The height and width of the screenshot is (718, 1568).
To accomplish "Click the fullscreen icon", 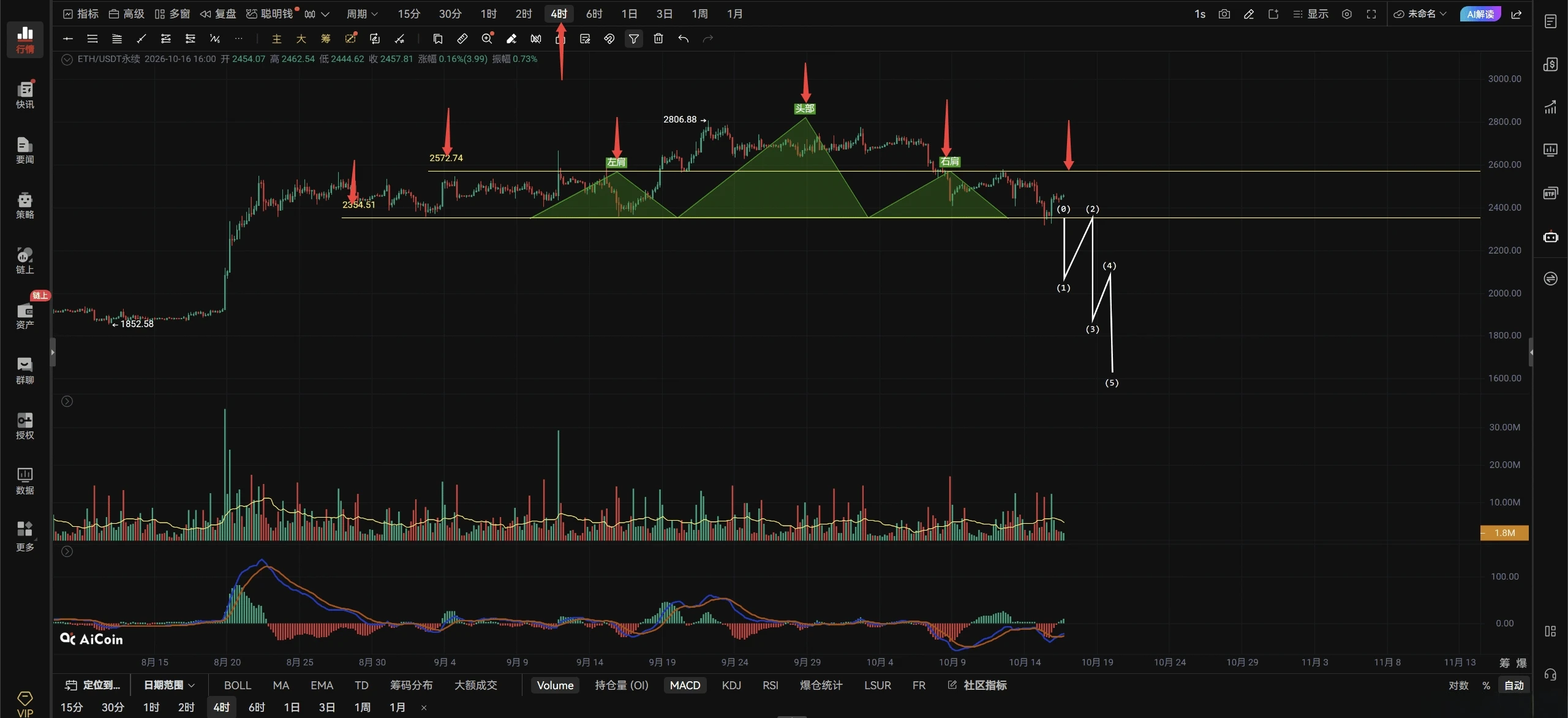I will 1371,14.
